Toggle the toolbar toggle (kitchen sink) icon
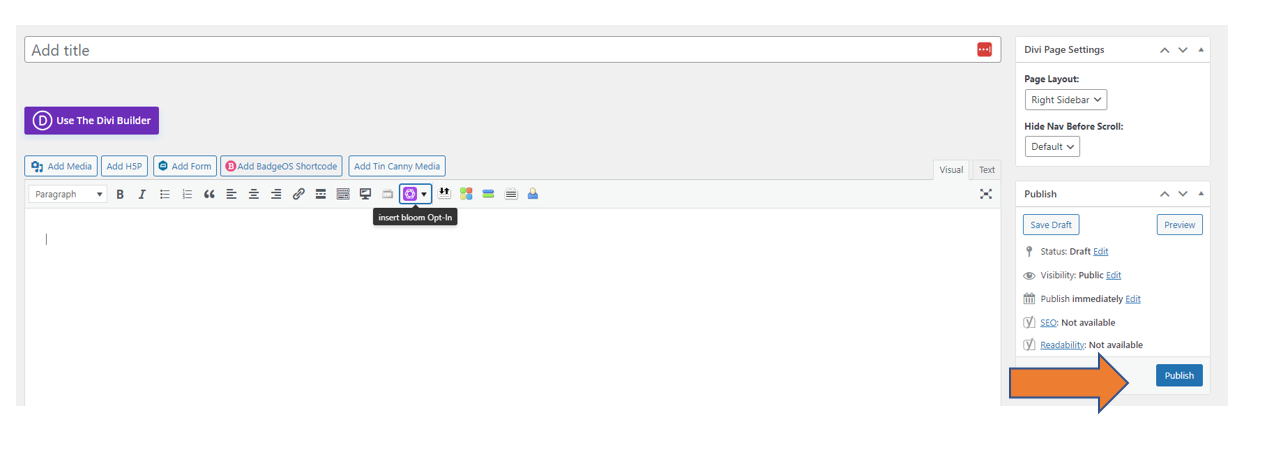Screen dimensions: 1281x470 coord(343,194)
